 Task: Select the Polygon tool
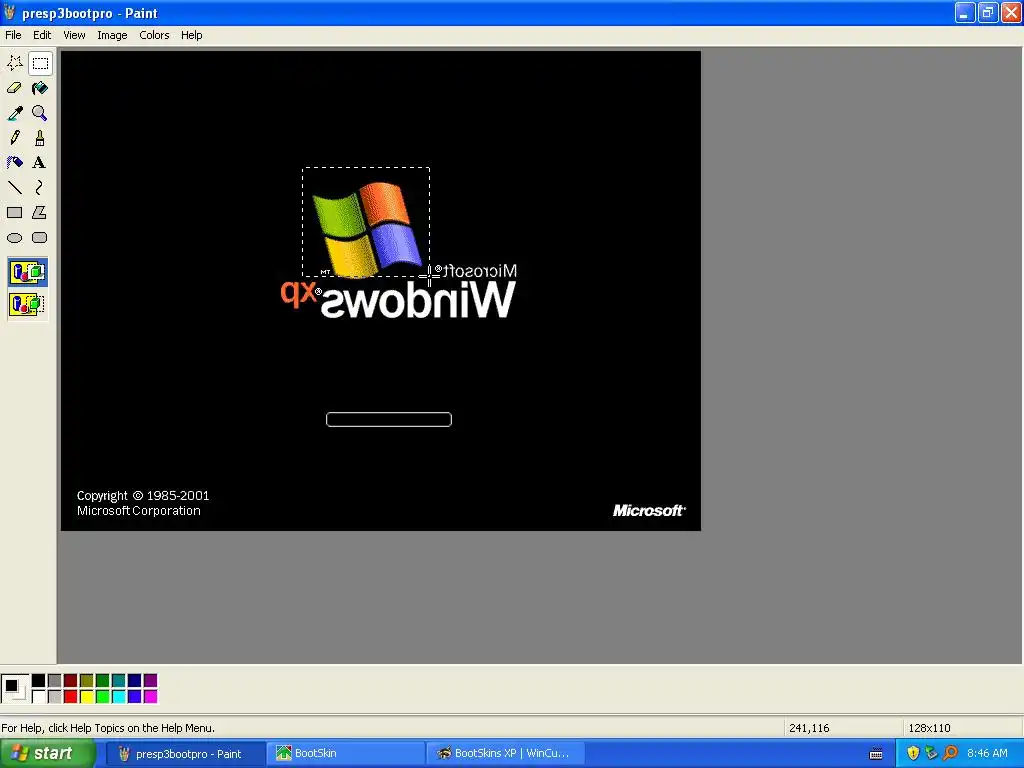pyautogui.click(x=40, y=212)
